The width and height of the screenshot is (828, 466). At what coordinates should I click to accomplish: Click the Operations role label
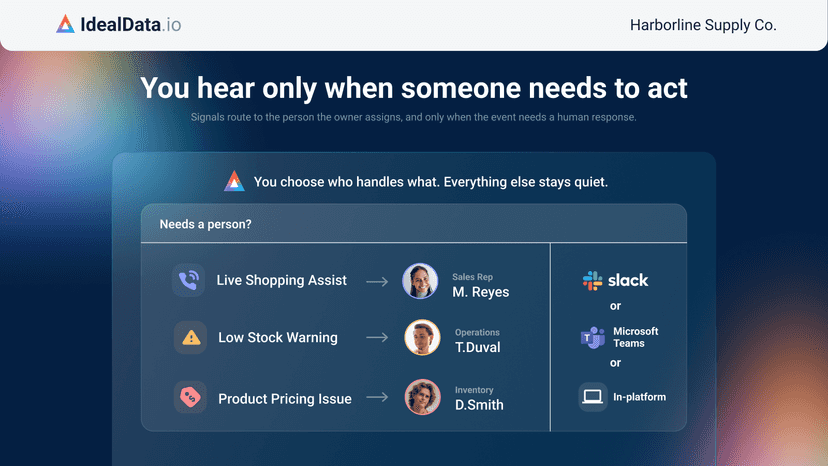477,332
